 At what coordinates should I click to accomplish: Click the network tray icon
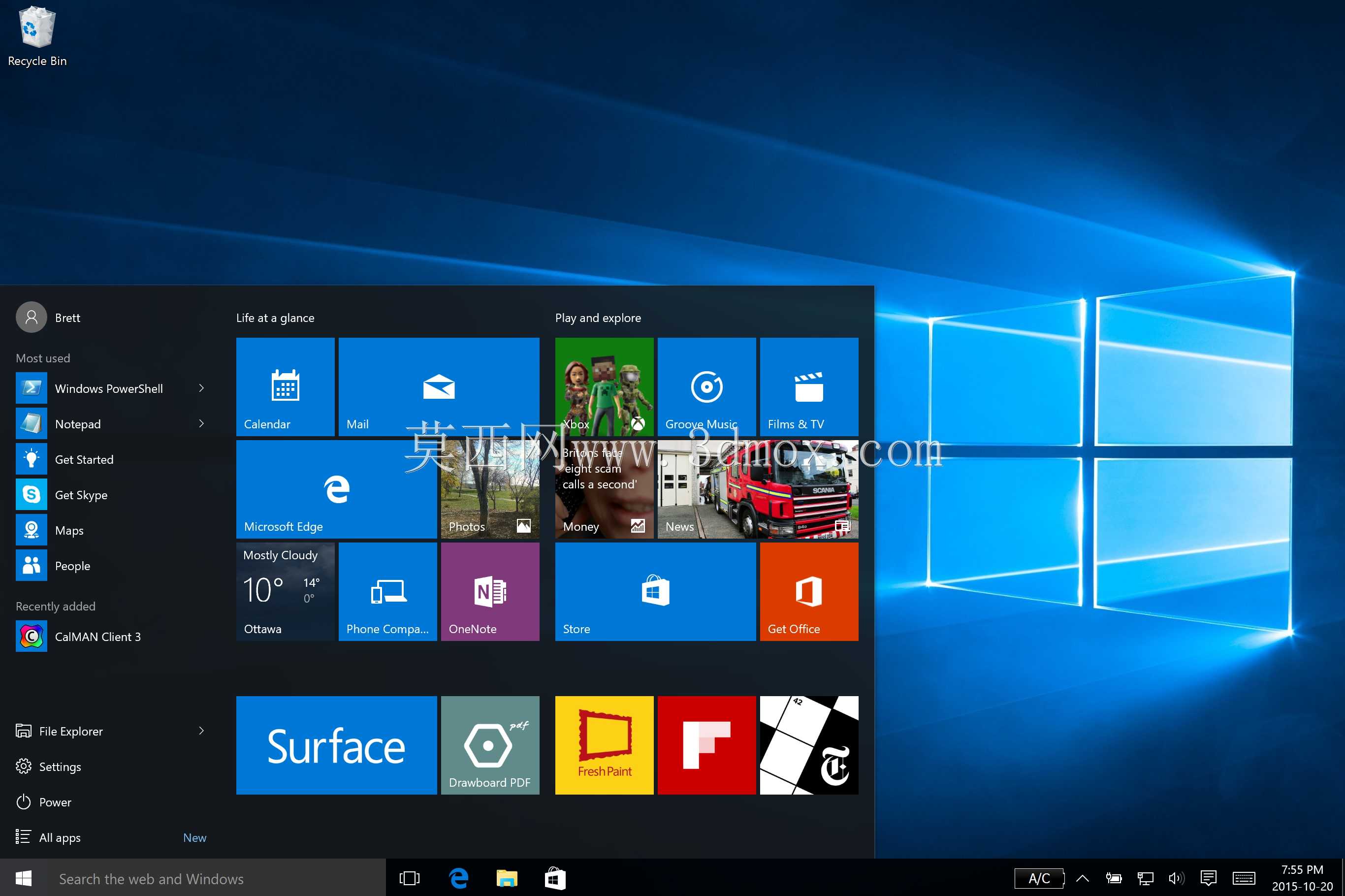click(1145, 878)
